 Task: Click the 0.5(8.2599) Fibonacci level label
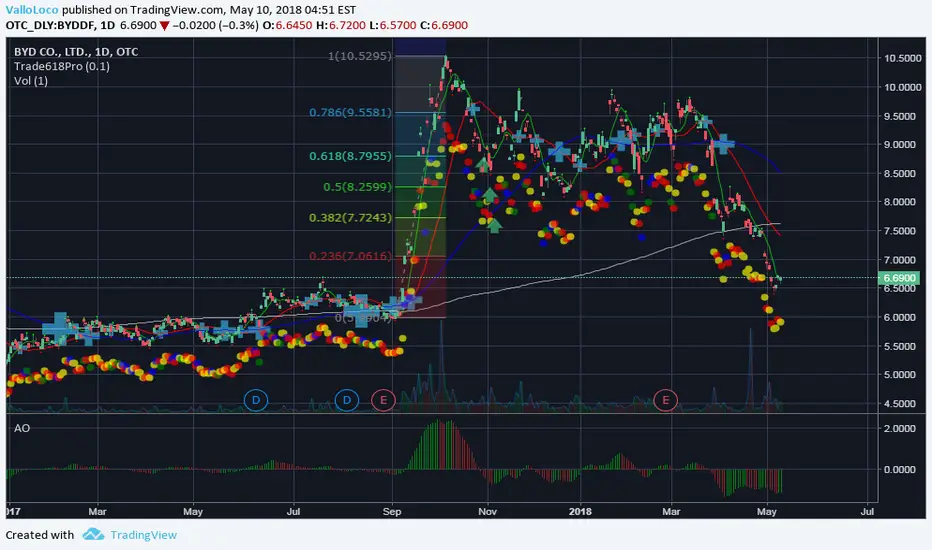pos(358,187)
